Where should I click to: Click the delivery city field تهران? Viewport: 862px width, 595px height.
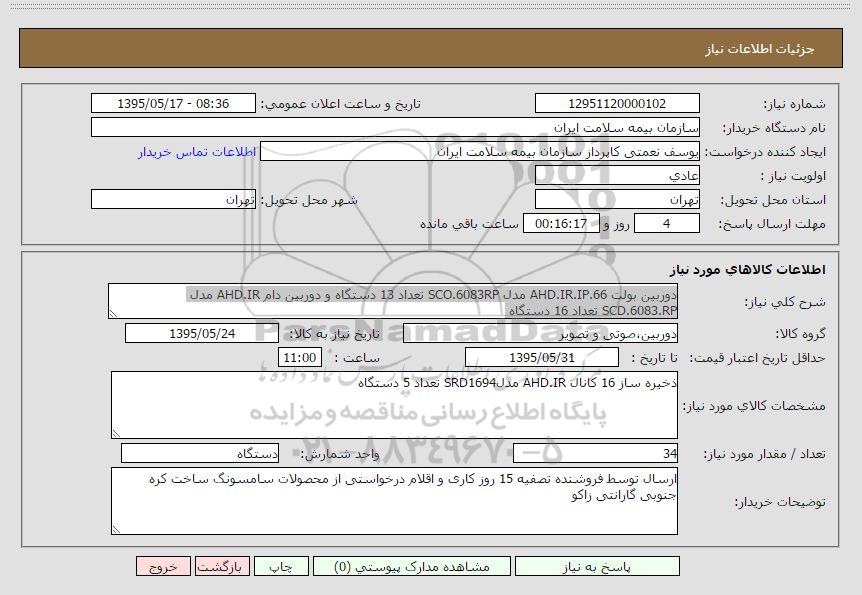(173, 200)
